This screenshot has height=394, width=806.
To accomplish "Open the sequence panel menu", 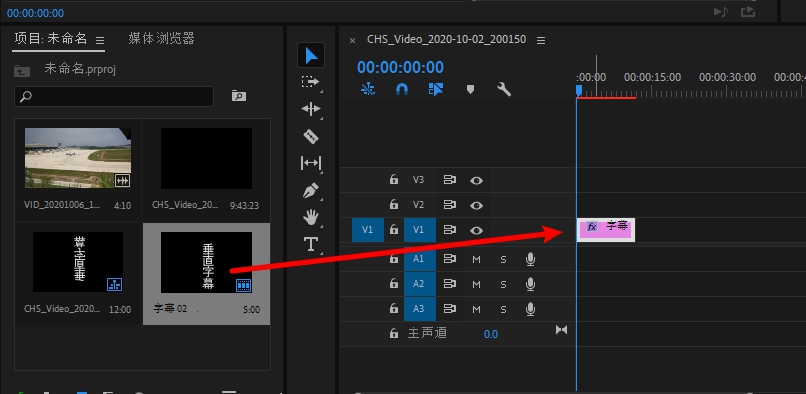I will coord(541,40).
